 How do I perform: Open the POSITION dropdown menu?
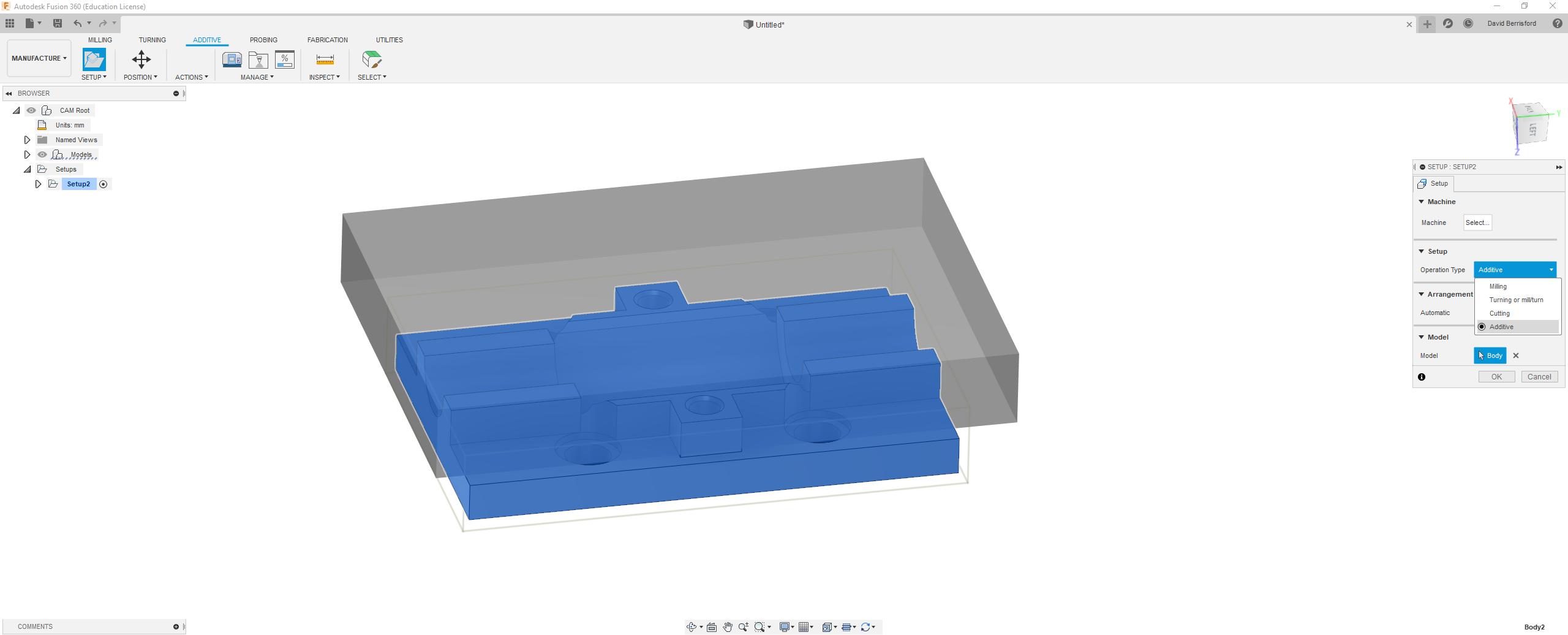140,77
